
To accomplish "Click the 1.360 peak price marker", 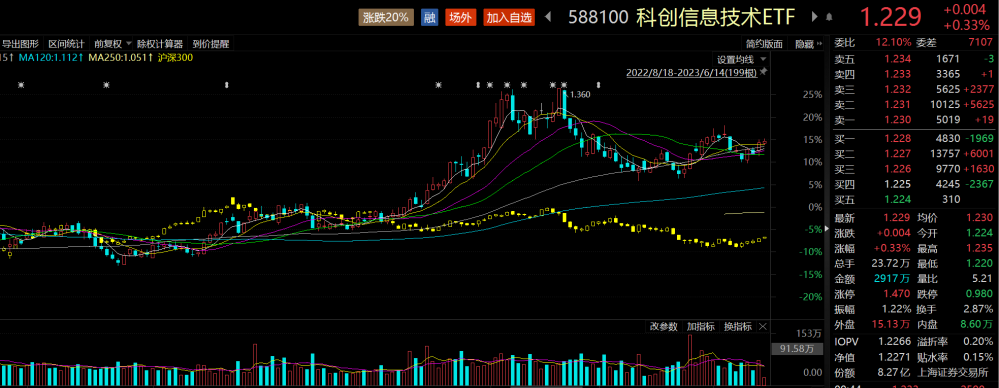I will click(x=578, y=94).
